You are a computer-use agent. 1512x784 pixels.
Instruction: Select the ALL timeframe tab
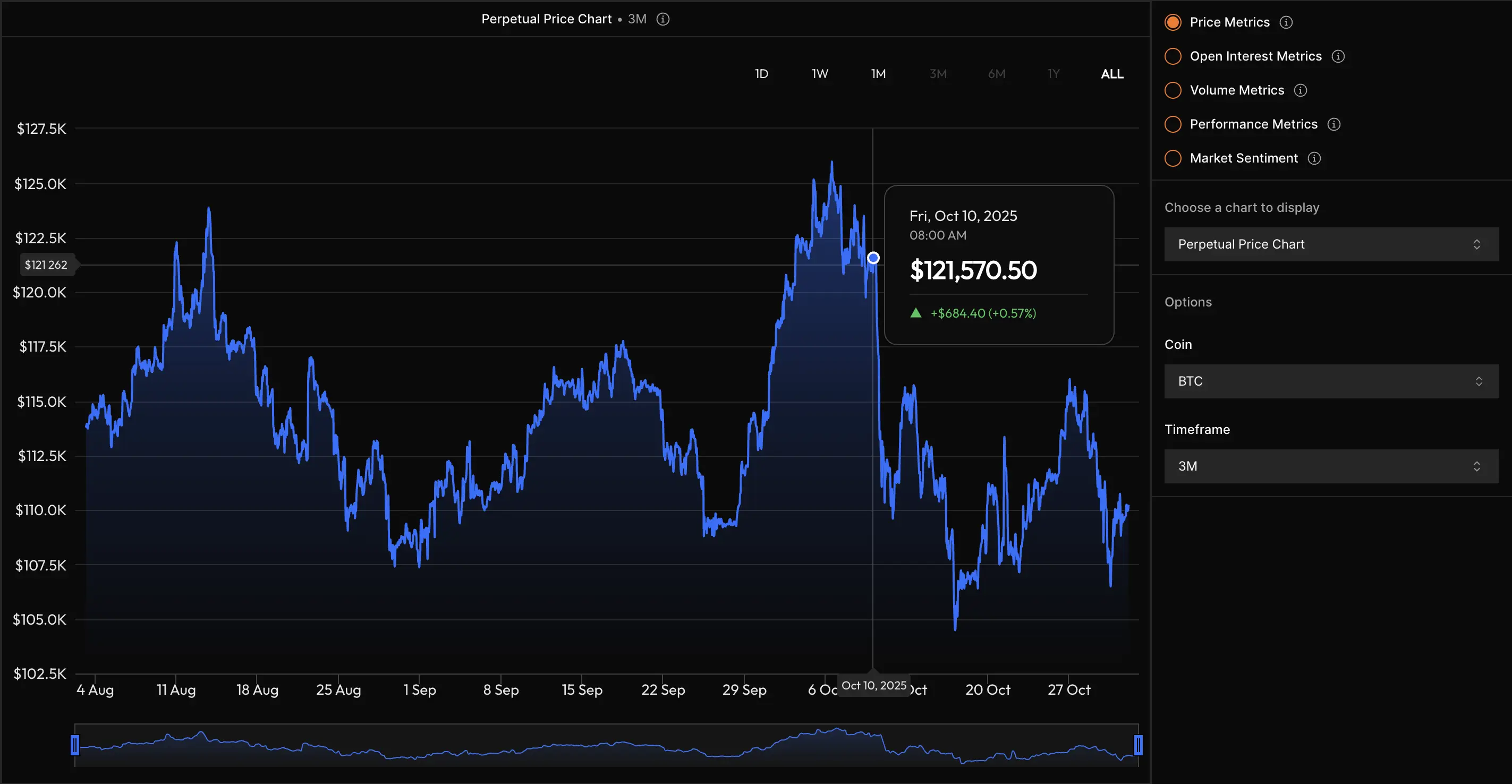pyautogui.click(x=1111, y=73)
